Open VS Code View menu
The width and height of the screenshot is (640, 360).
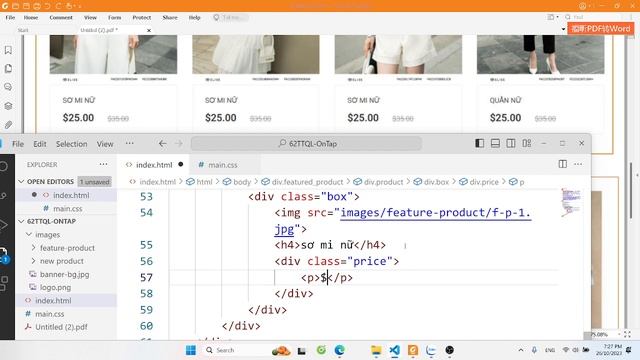pyautogui.click(x=105, y=144)
